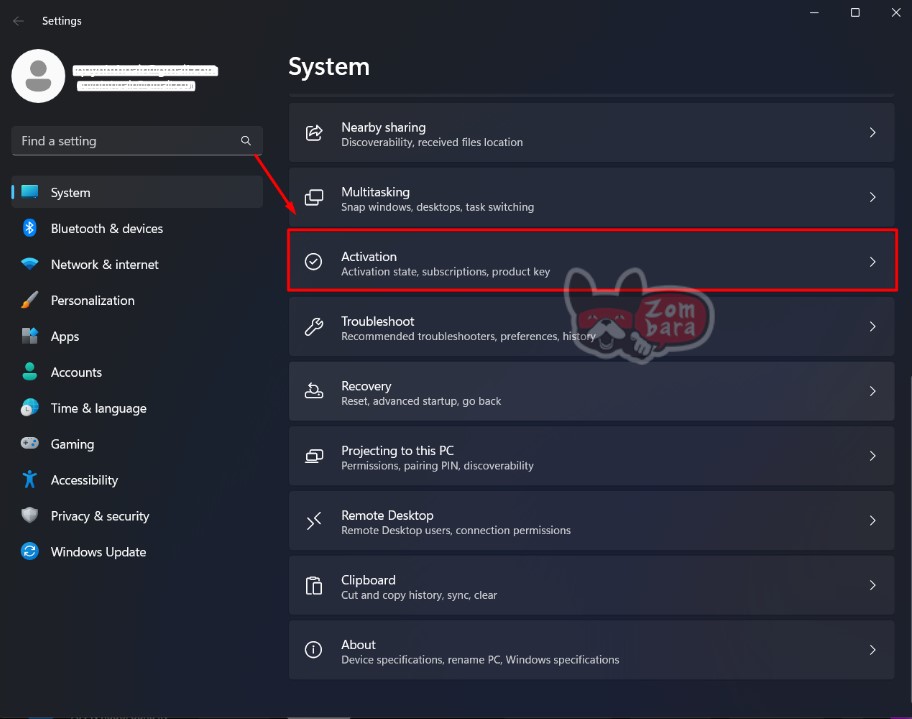Open Network & internet settings
This screenshot has height=719, width=912.
pyautogui.click(x=137, y=264)
